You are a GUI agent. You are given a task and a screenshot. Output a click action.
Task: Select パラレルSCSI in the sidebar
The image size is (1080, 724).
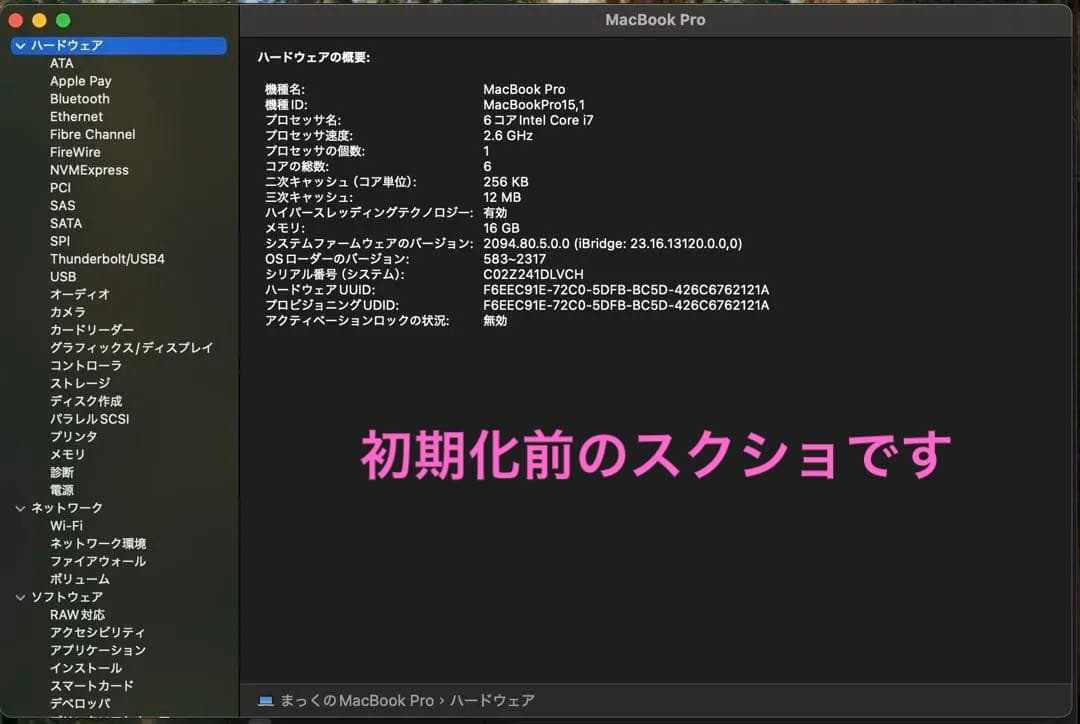click(90, 419)
